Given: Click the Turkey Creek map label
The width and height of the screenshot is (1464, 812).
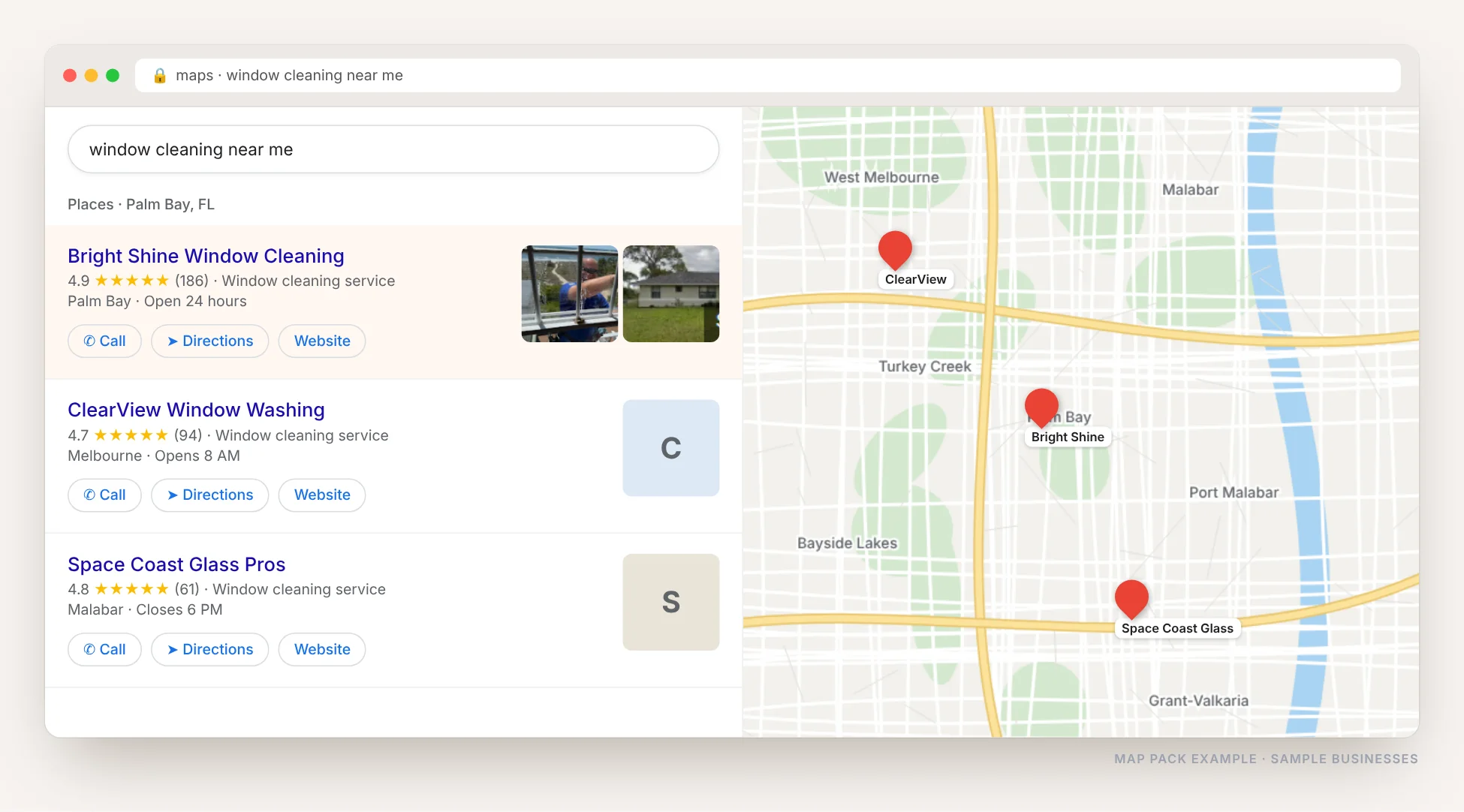Looking at the screenshot, I should tap(925, 366).
